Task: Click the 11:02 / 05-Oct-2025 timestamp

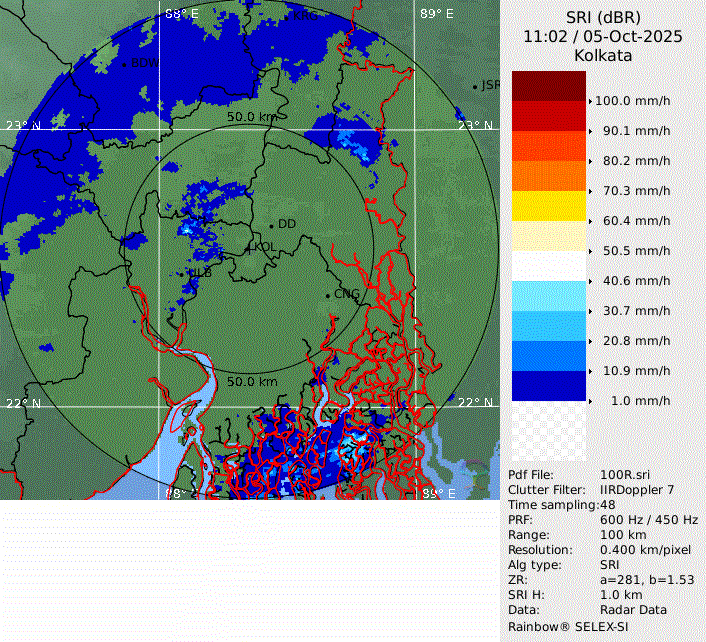Action: (603, 36)
